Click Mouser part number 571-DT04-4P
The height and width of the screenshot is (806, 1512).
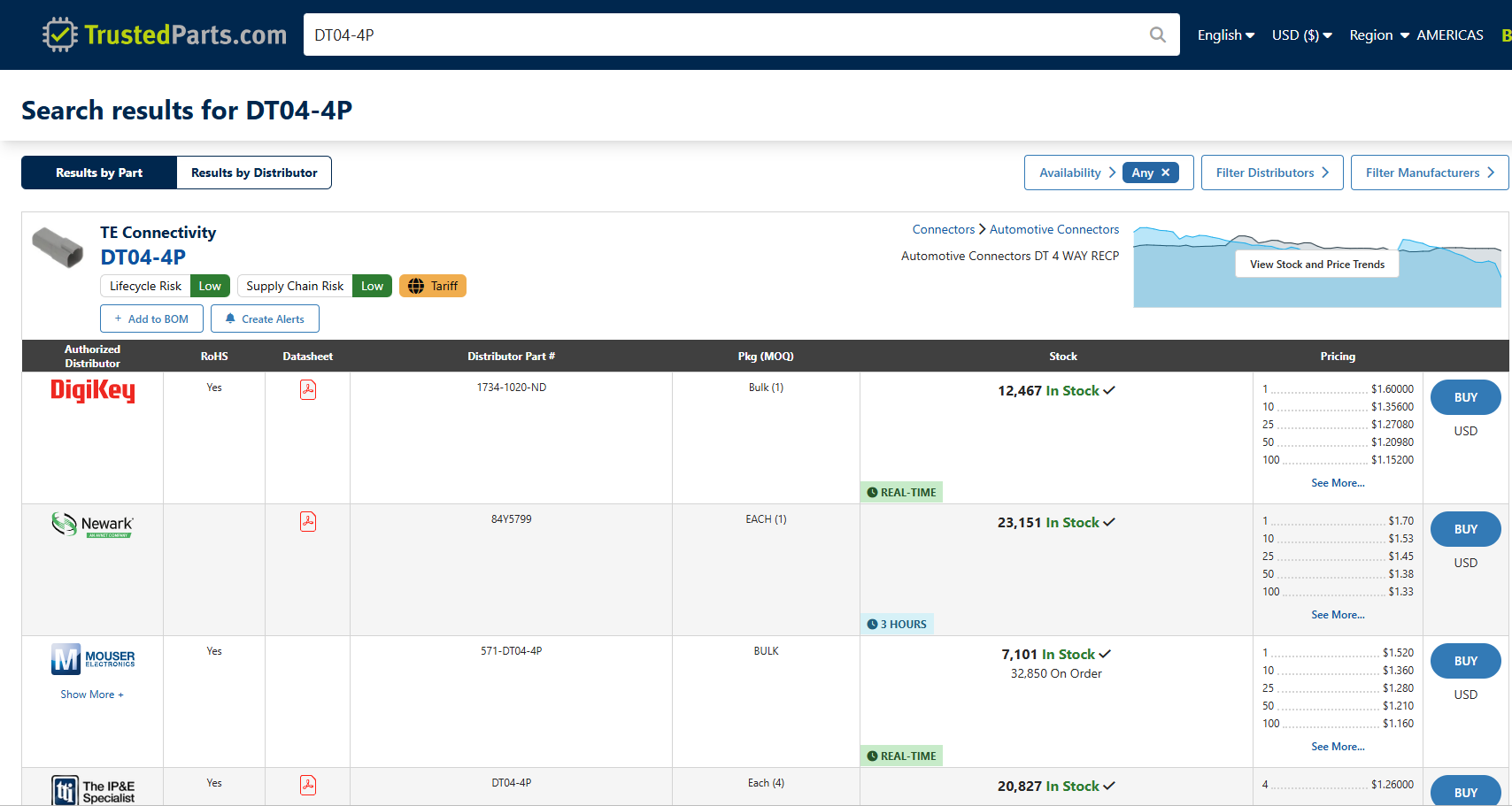[x=512, y=651]
